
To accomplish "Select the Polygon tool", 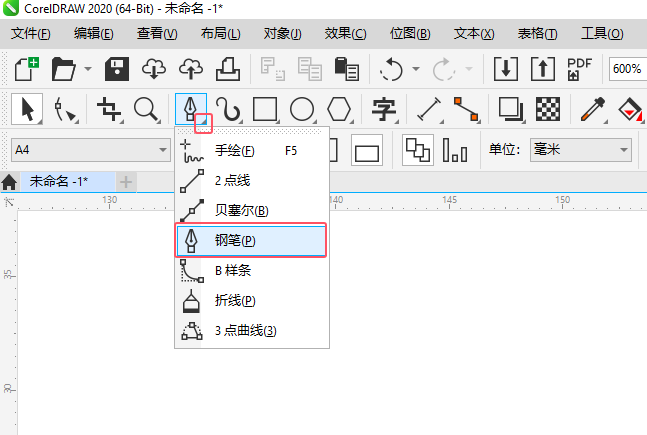I will [x=339, y=109].
